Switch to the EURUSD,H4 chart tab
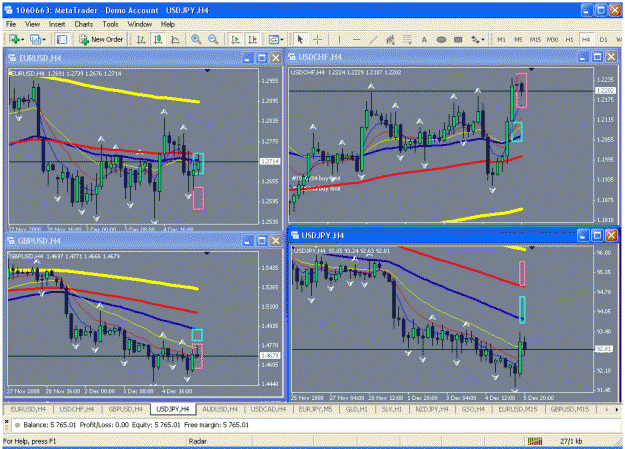 coord(28,409)
